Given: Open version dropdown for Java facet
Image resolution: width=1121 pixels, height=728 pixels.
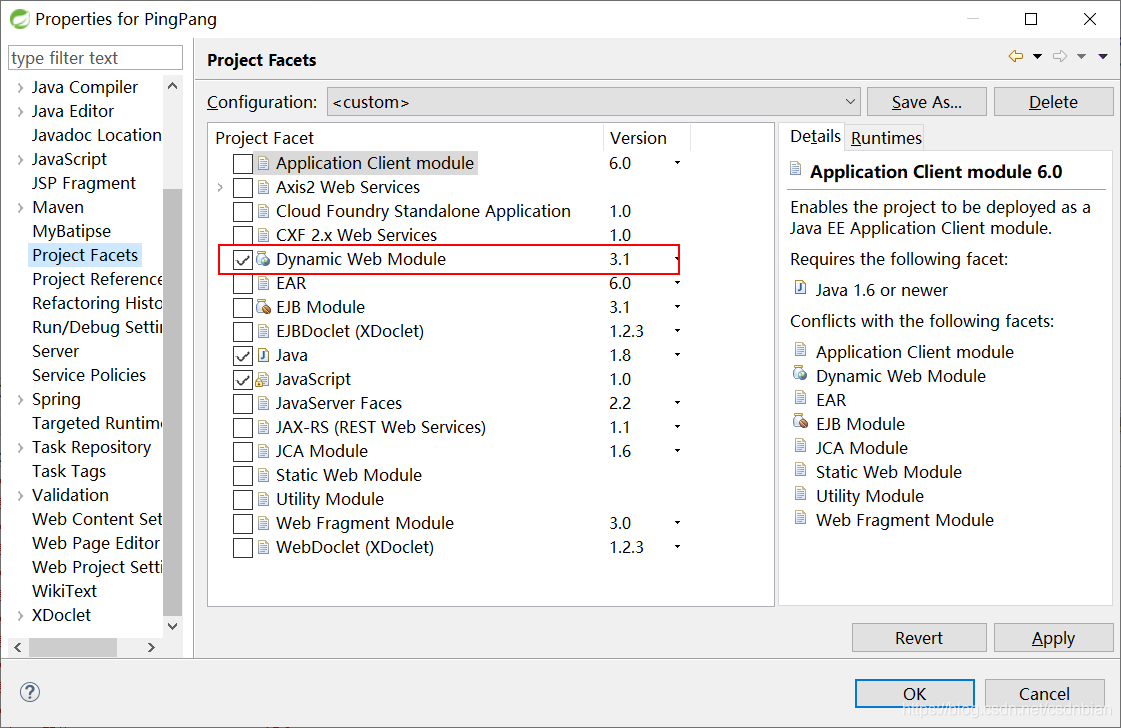Looking at the screenshot, I should pyautogui.click(x=677, y=355).
